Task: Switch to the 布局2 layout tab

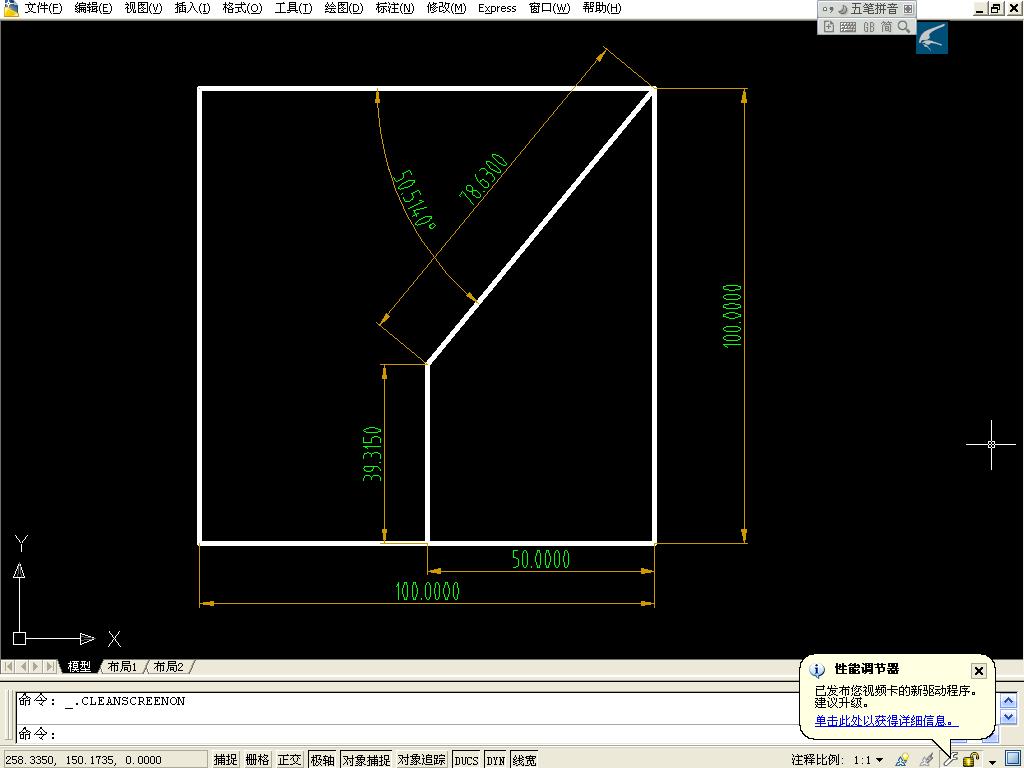Action: 168,666
